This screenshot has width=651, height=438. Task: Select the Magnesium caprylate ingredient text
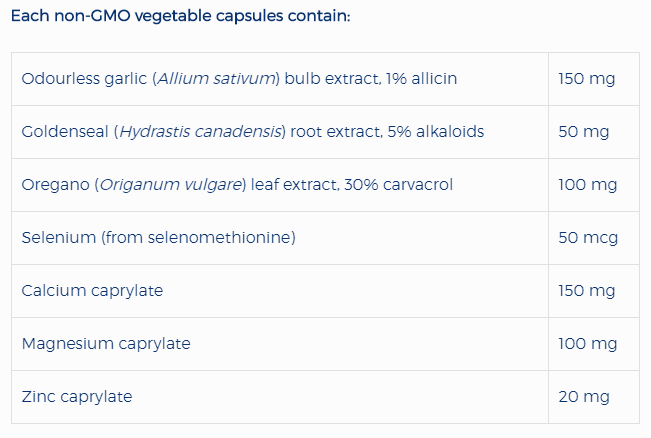(x=106, y=344)
